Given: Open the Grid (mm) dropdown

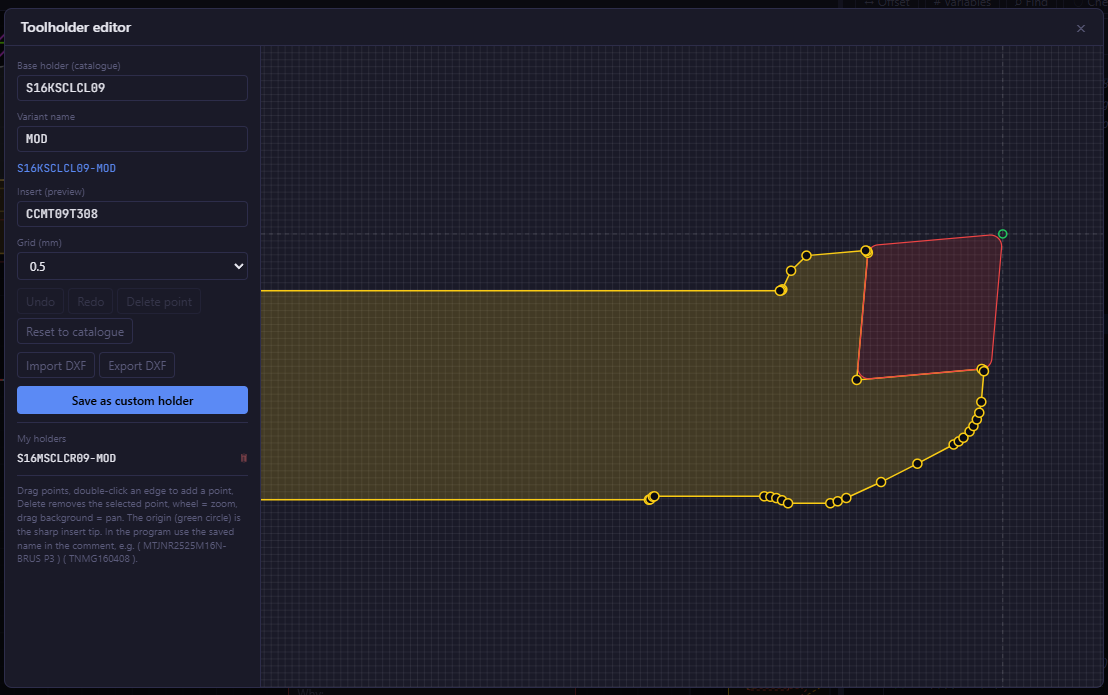Looking at the screenshot, I should click(x=132, y=266).
